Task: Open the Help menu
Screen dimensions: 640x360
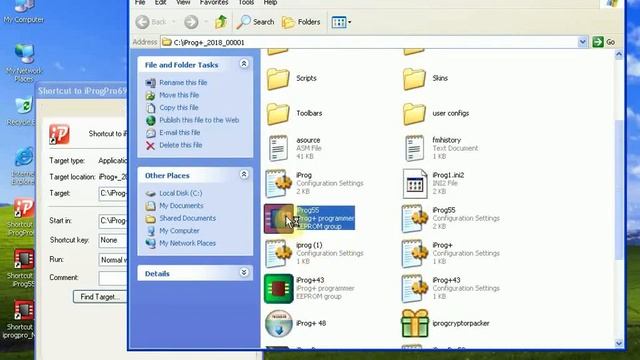Action: pyautogui.click(x=270, y=3)
